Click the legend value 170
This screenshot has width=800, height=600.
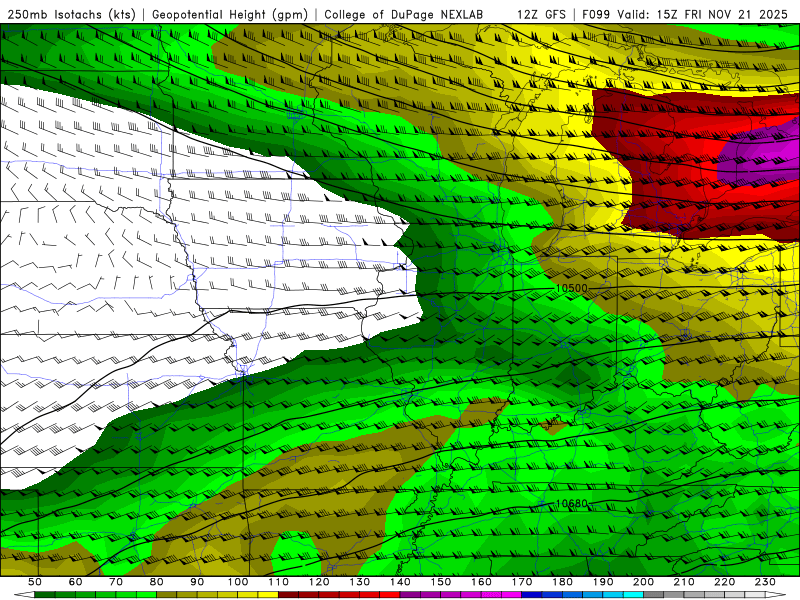(x=522, y=582)
